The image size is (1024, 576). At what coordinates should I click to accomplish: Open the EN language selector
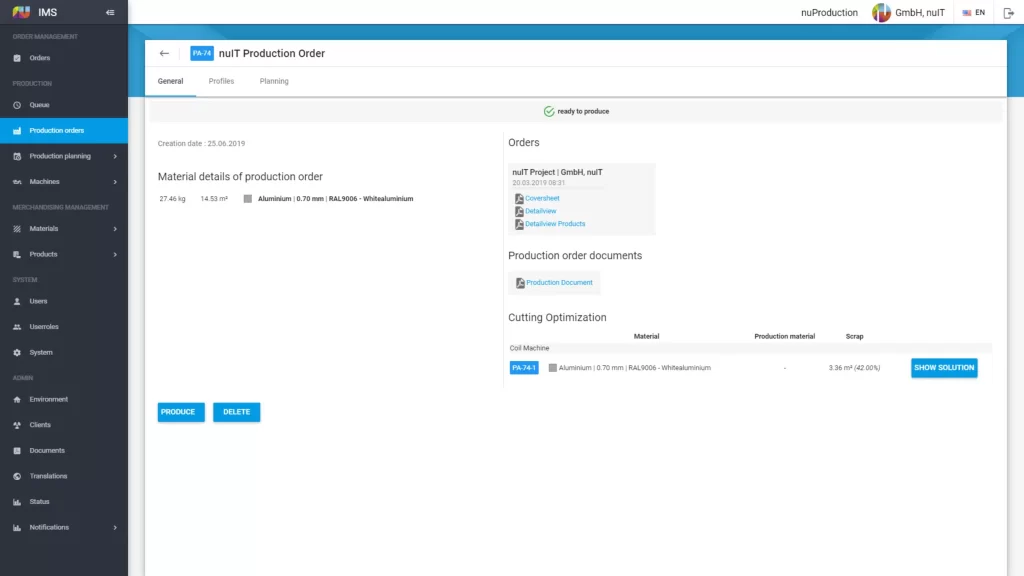click(x=973, y=13)
